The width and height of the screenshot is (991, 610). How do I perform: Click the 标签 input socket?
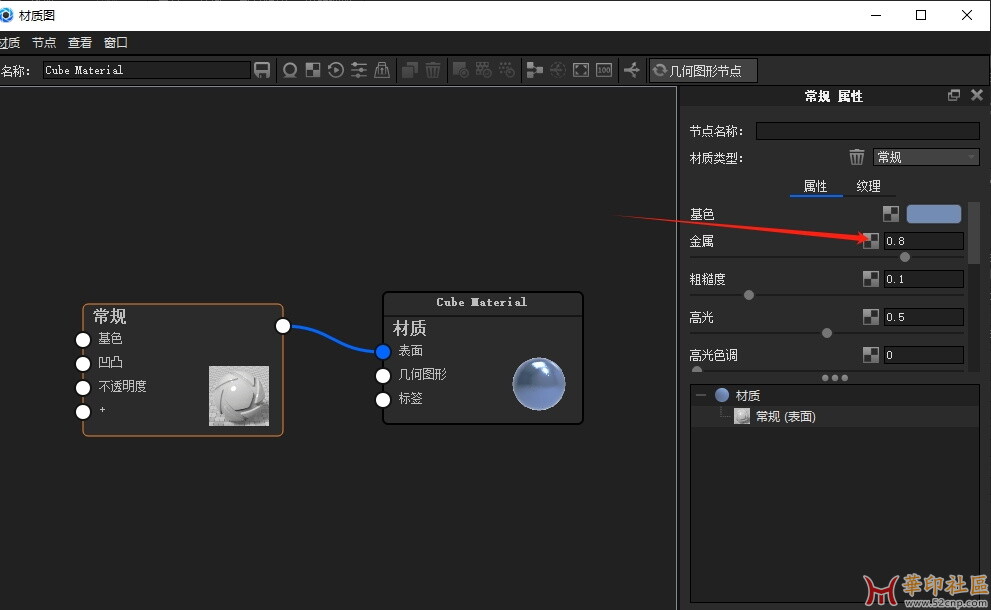[382, 400]
